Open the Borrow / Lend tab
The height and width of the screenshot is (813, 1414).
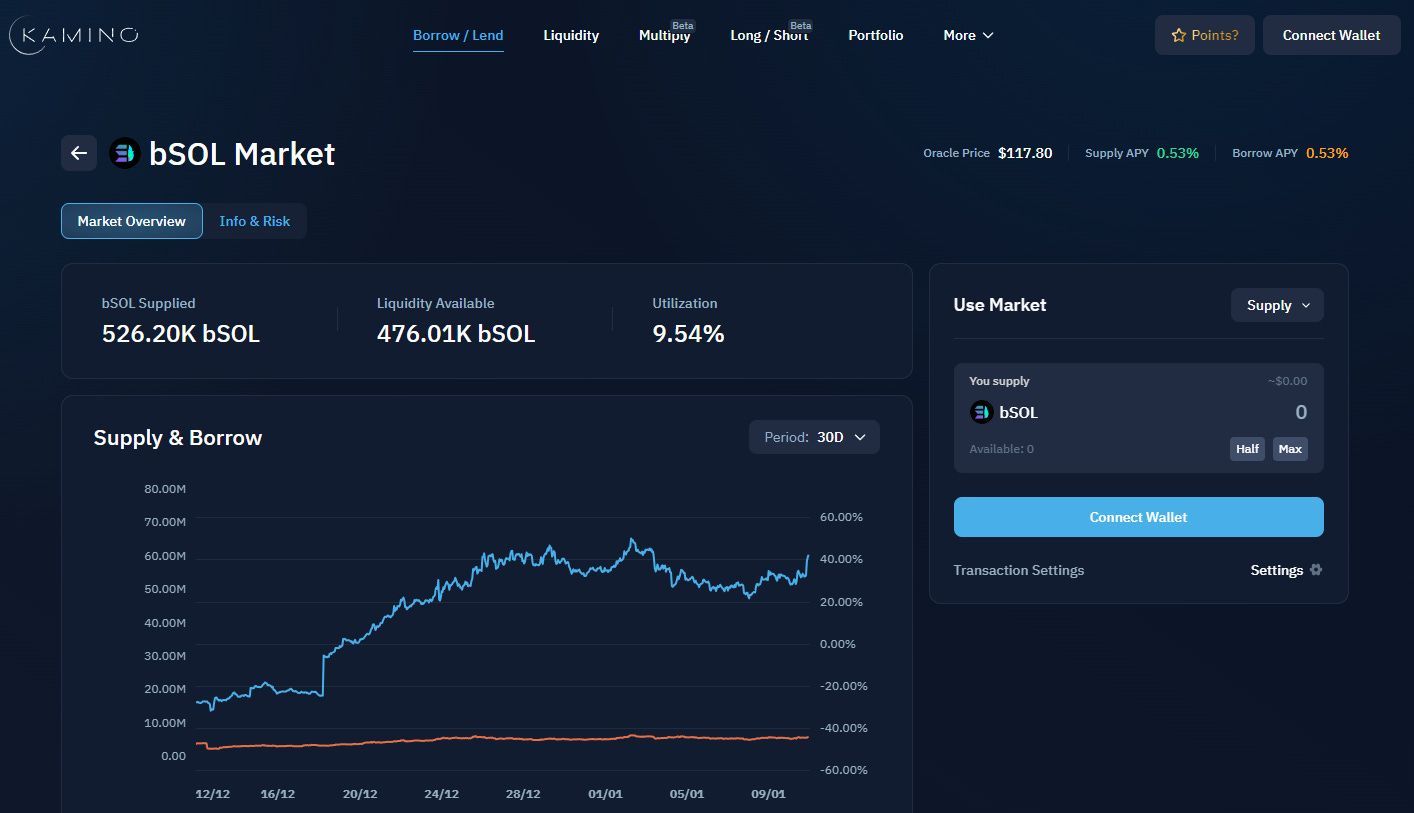click(458, 35)
